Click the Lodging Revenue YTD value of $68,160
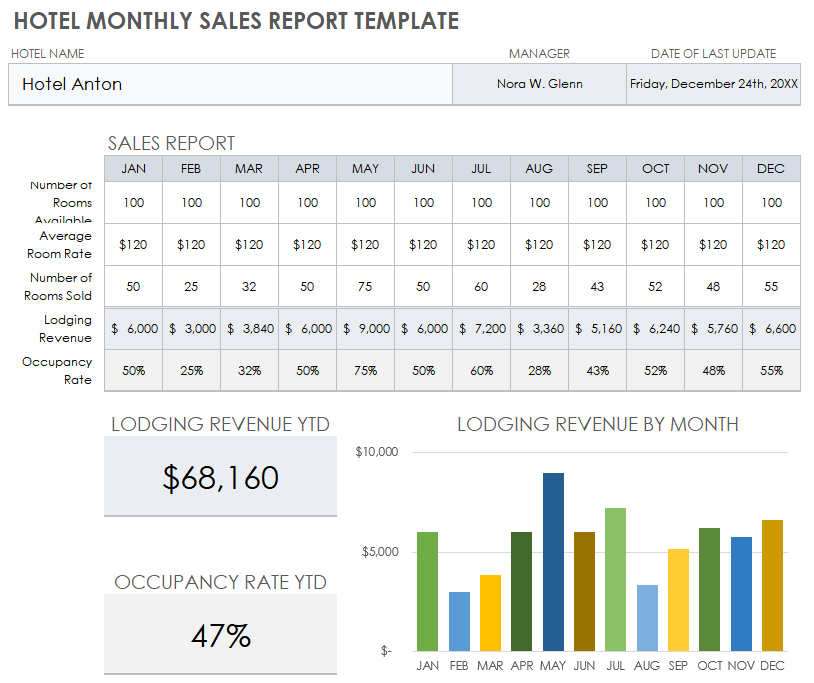The height and width of the screenshot is (683, 814). [x=219, y=480]
